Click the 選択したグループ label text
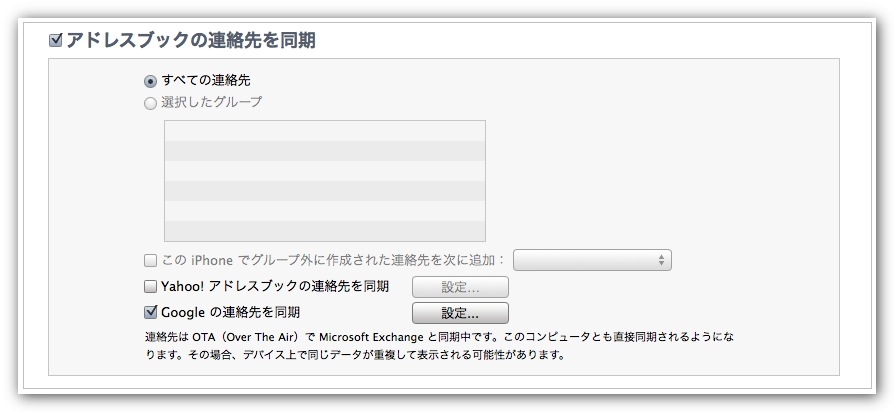Screen dimensions: 894x412 click(x=211, y=102)
